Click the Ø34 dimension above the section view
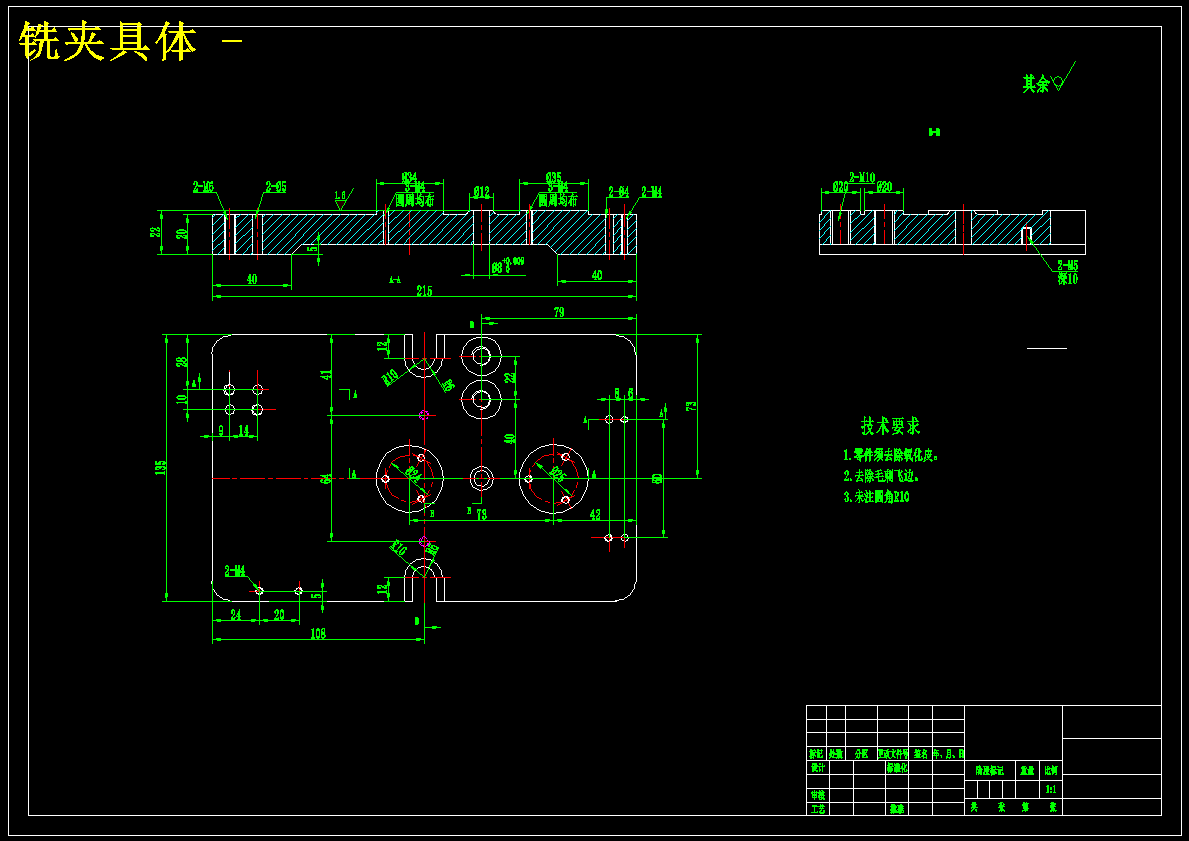Image resolution: width=1189 pixels, height=841 pixels. point(409,177)
